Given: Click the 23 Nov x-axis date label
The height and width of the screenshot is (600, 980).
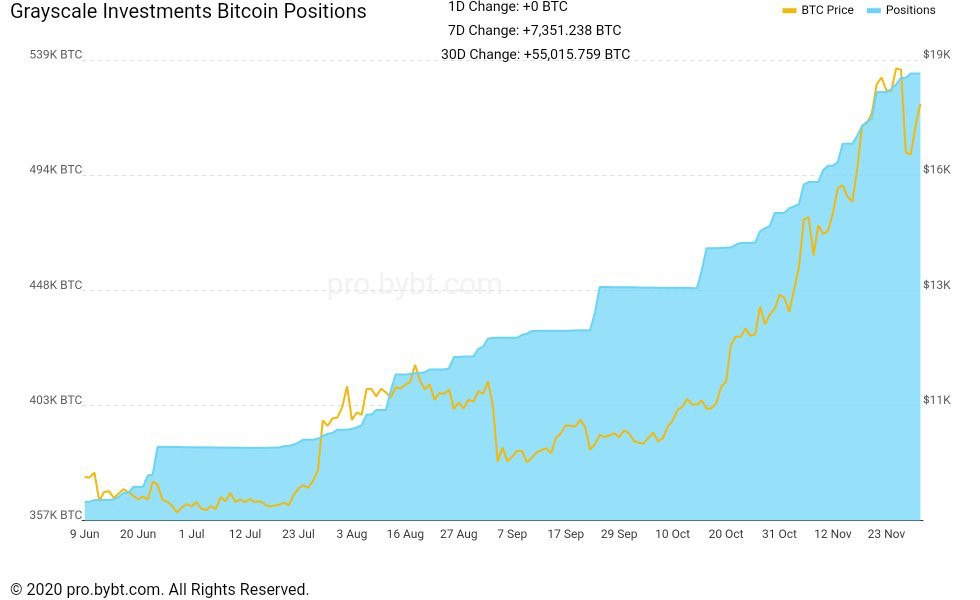Looking at the screenshot, I should [886, 534].
